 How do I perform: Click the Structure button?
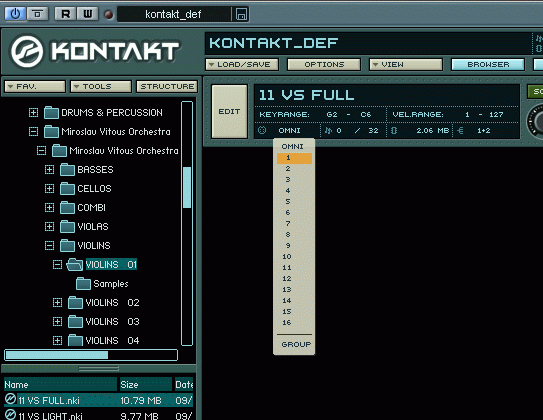pos(167,86)
